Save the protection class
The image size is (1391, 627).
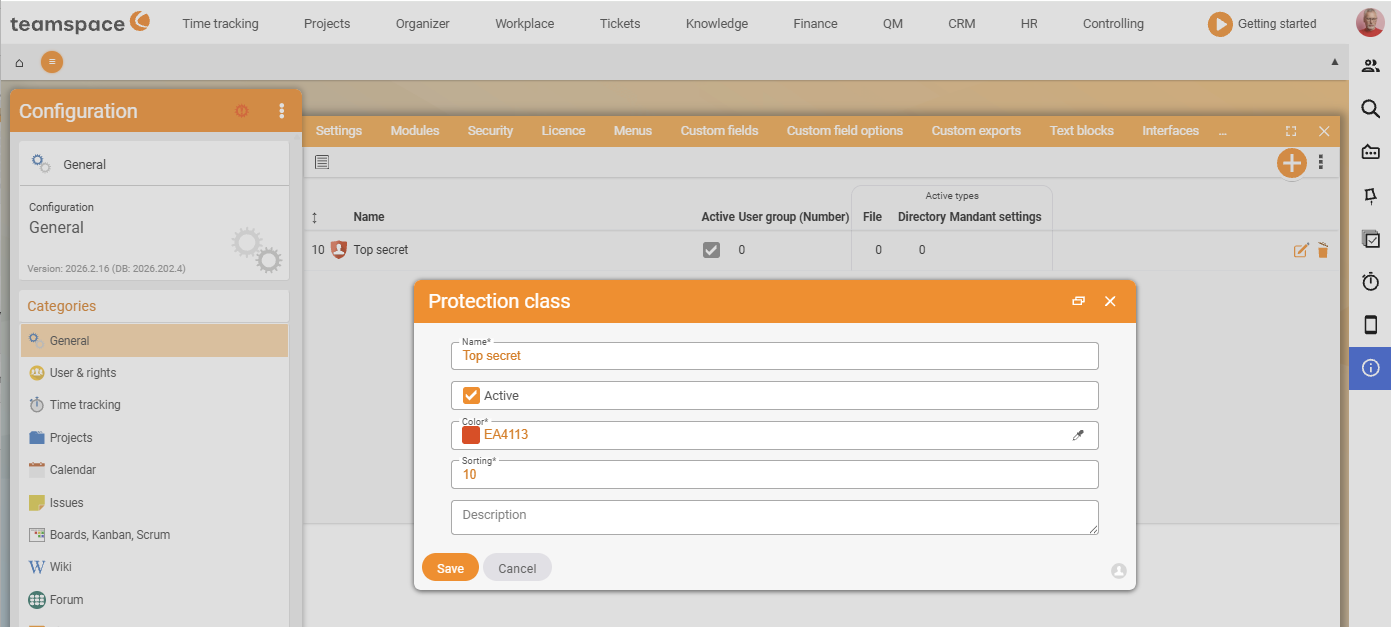(450, 568)
